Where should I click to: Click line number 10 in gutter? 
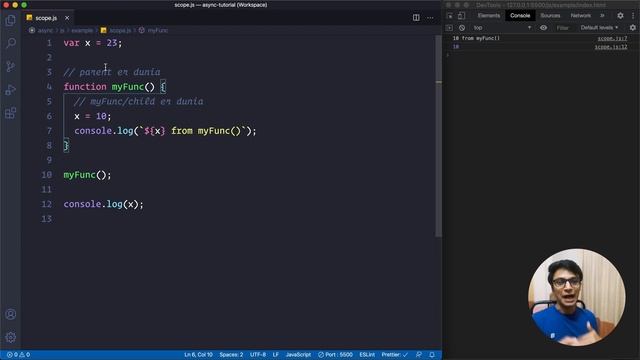(47, 175)
